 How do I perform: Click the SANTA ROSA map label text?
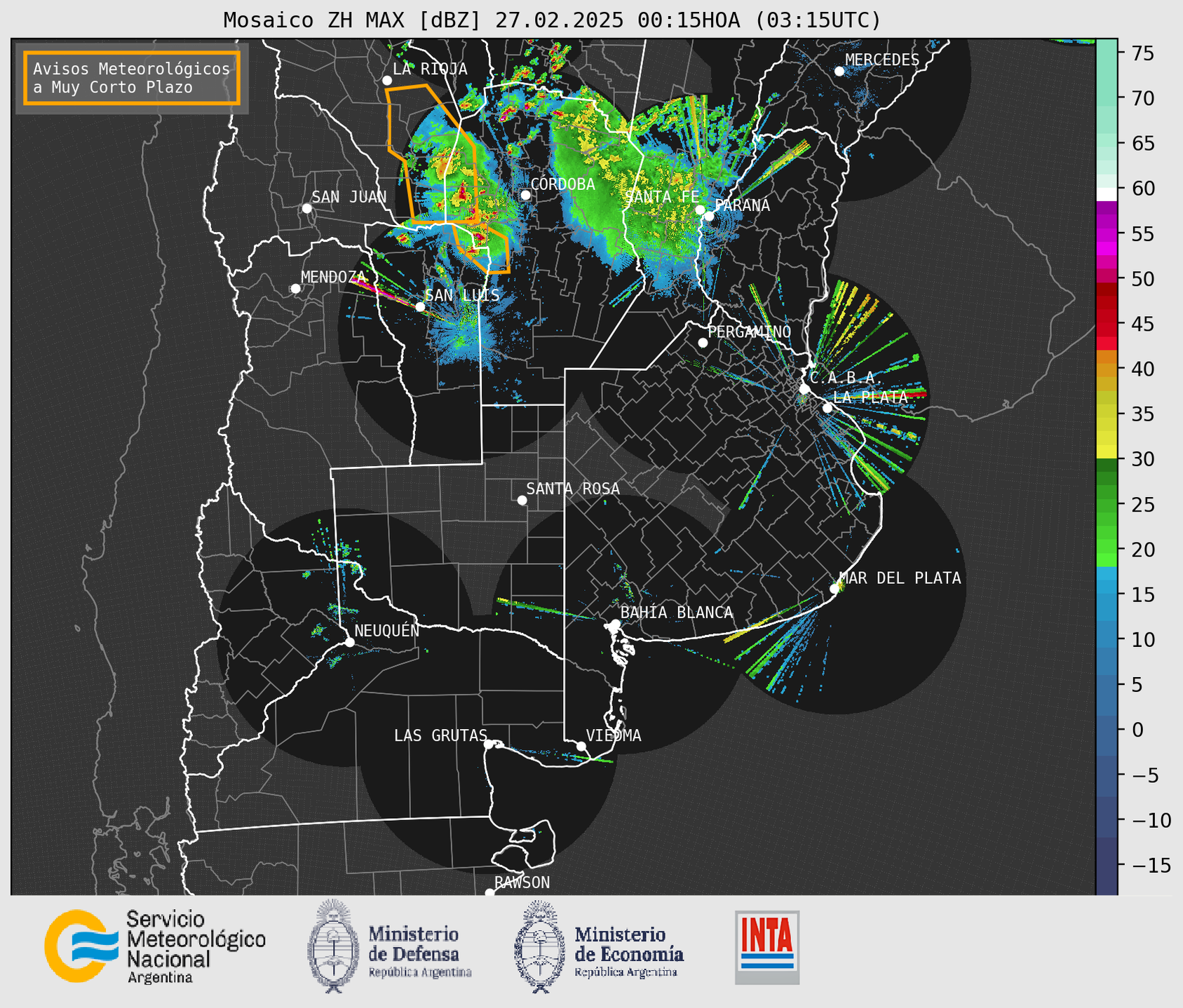(573, 489)
